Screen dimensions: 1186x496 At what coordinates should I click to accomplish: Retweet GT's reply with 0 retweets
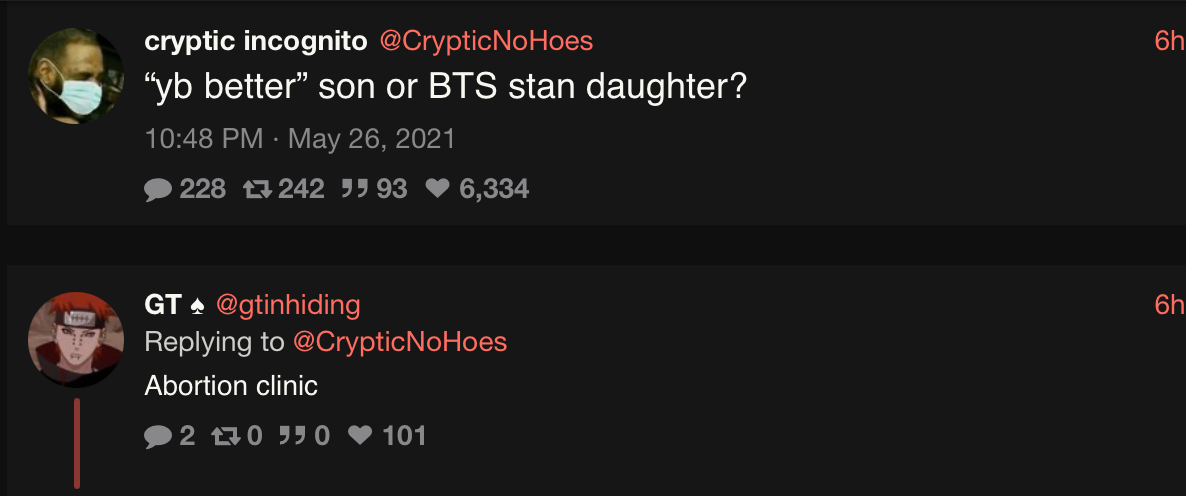(226, 436)
